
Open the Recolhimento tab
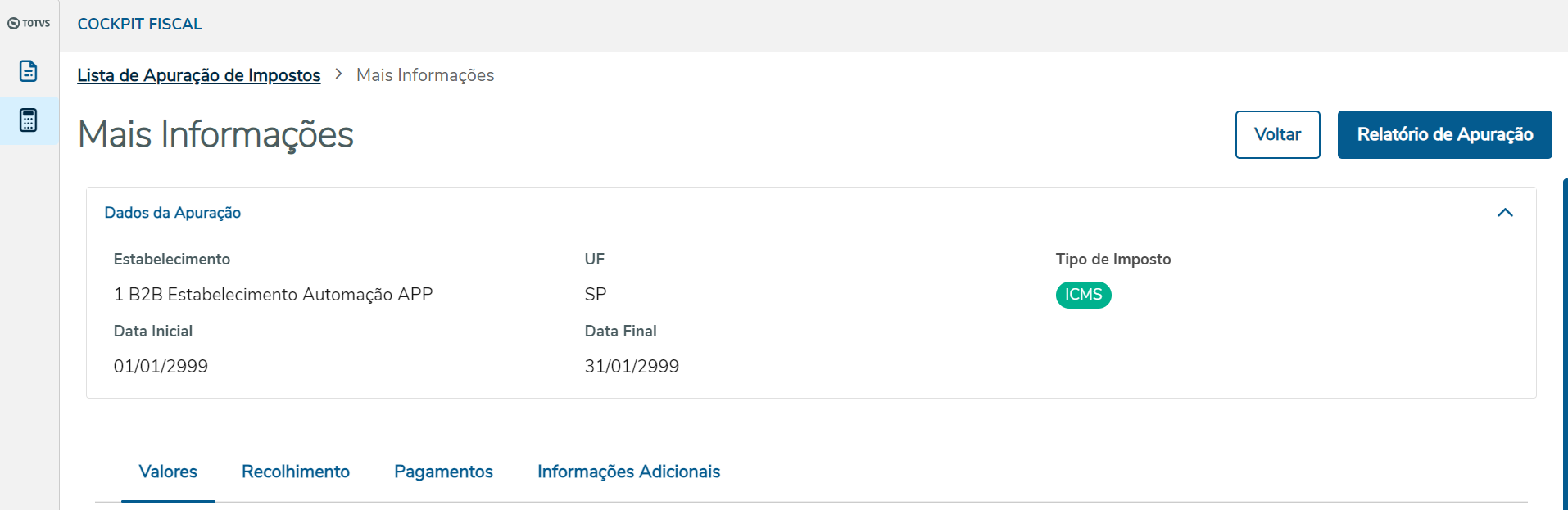pyautogui.click(x=296, y=472)
